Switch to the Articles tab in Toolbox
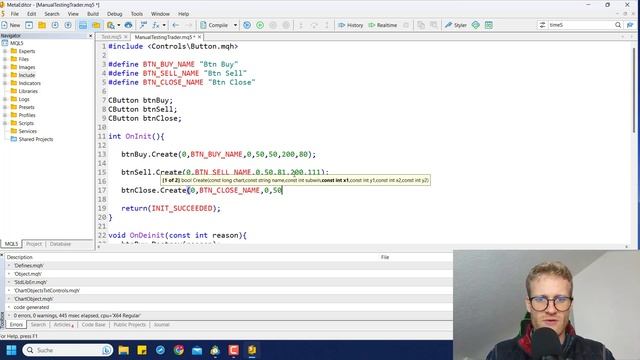 [x=63, y=324]
